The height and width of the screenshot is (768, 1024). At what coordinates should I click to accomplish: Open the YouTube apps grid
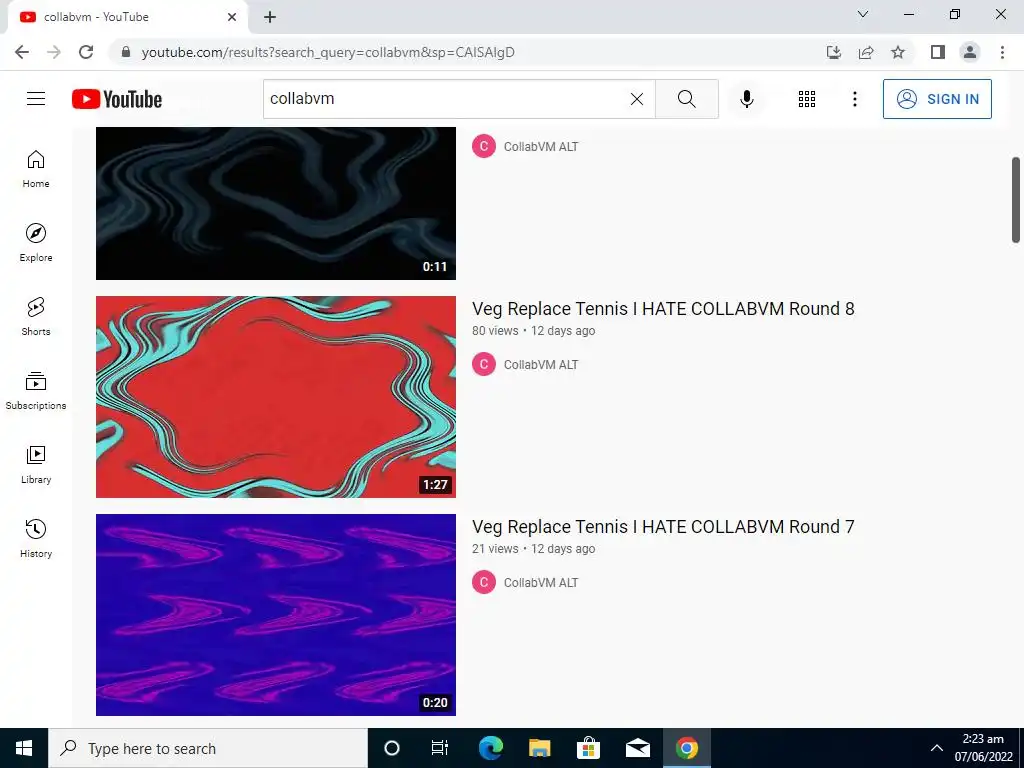tap(807, 99)
